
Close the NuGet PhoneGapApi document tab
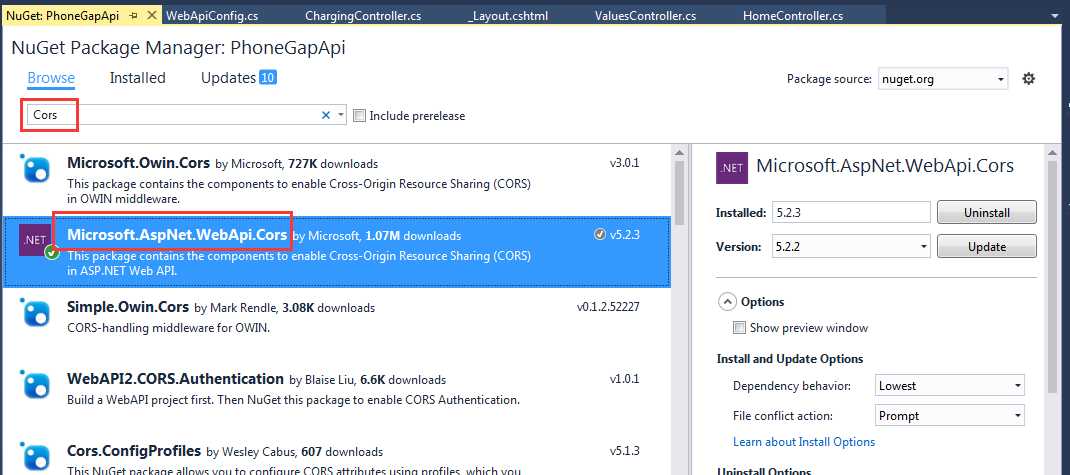point(150,17)
